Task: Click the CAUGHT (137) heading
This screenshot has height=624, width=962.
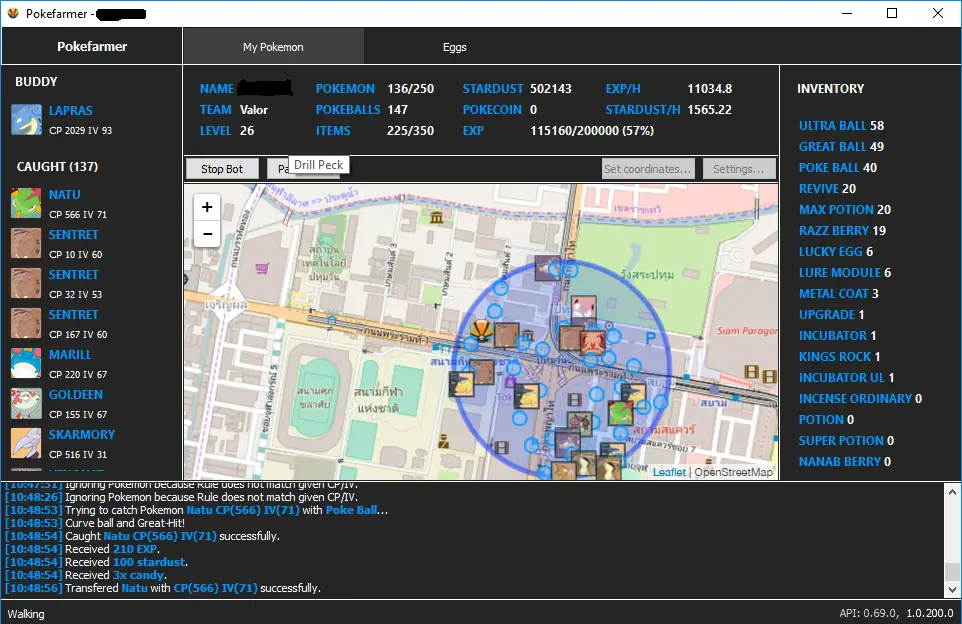Action: click(x=57, y=167)
